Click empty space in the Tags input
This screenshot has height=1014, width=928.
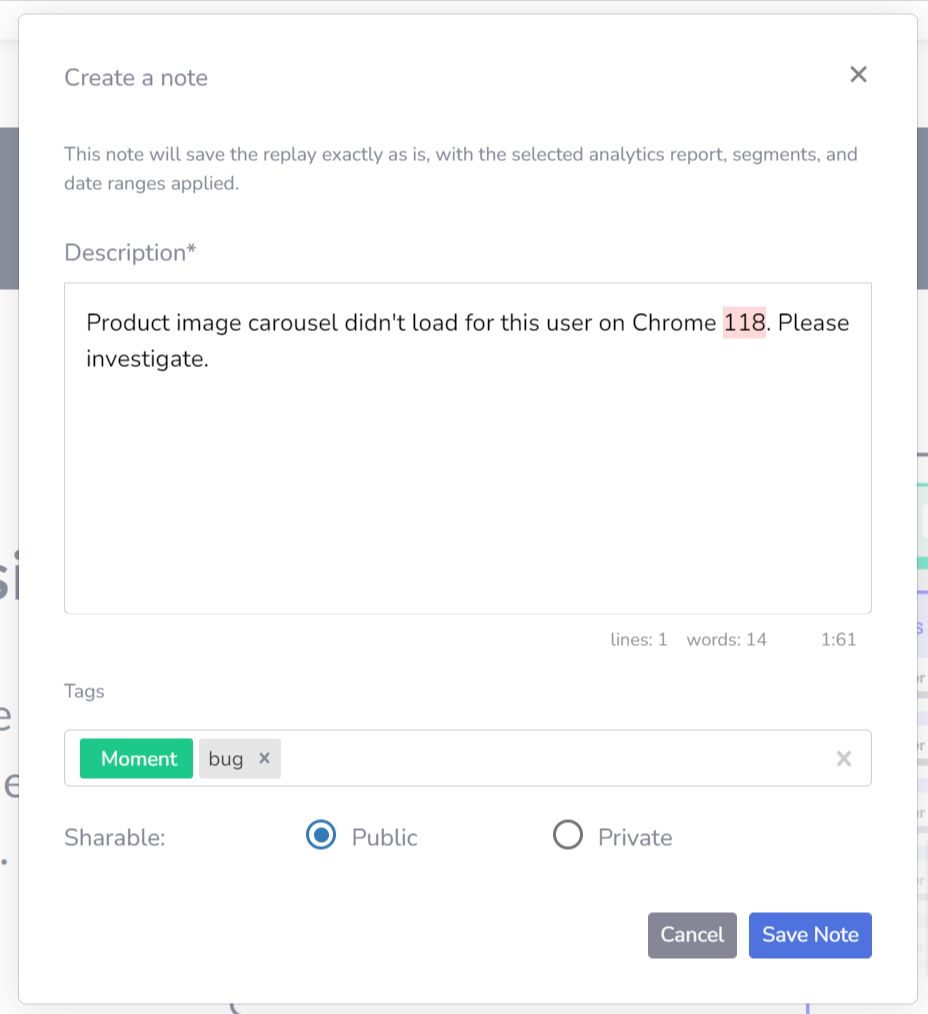tap(556, 759)
